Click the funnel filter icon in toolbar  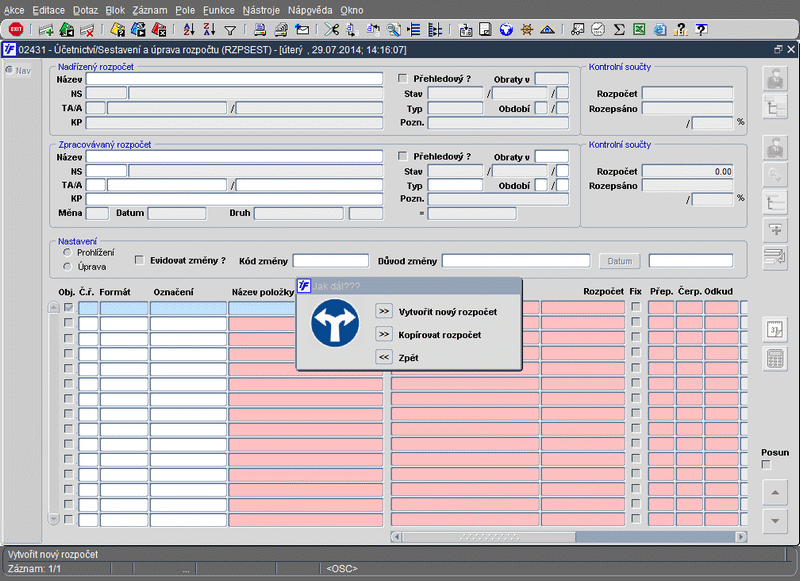230,30
